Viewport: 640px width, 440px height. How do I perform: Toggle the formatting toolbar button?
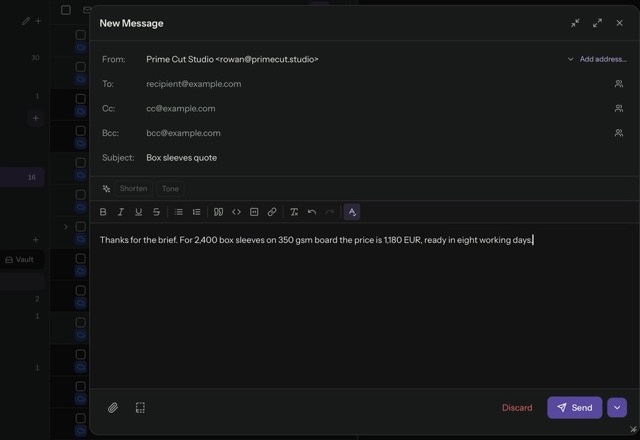(352, 212)
